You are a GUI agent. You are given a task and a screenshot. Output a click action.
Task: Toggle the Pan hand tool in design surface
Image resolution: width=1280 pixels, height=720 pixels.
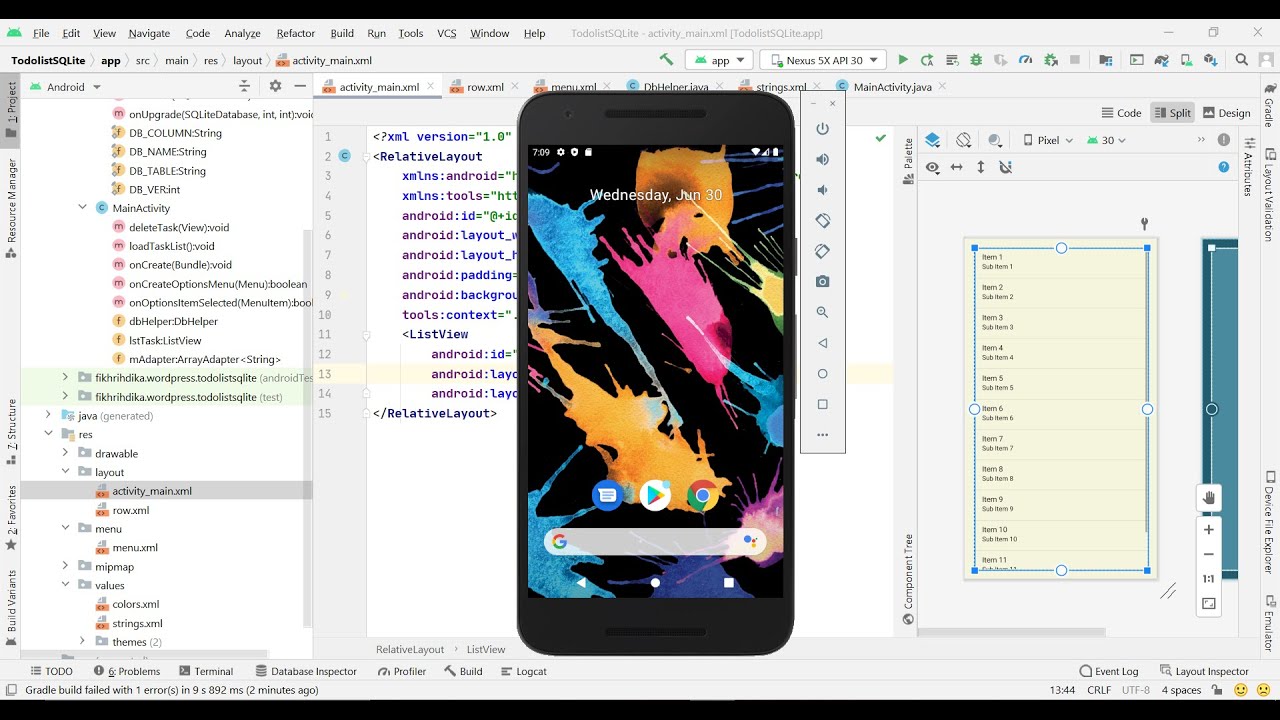click(1209, 497)
